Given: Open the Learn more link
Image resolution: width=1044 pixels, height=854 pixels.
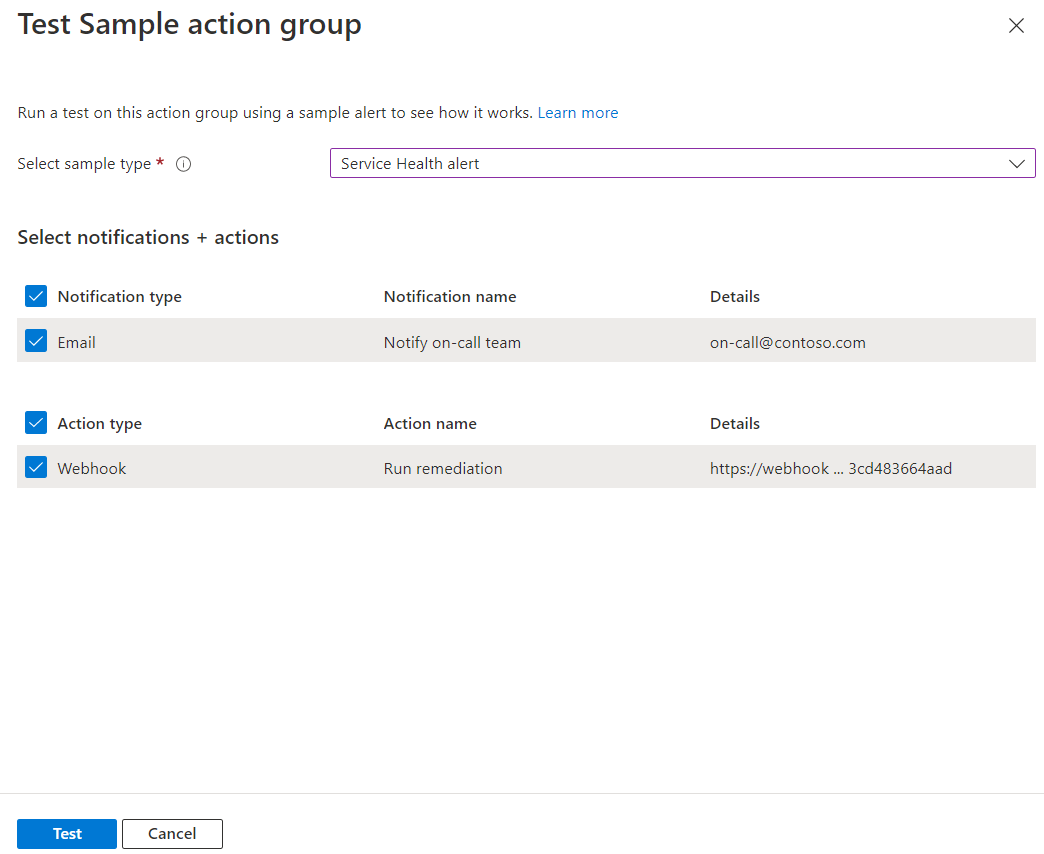Looking at the screenshot, I should [x=577, y=113].
